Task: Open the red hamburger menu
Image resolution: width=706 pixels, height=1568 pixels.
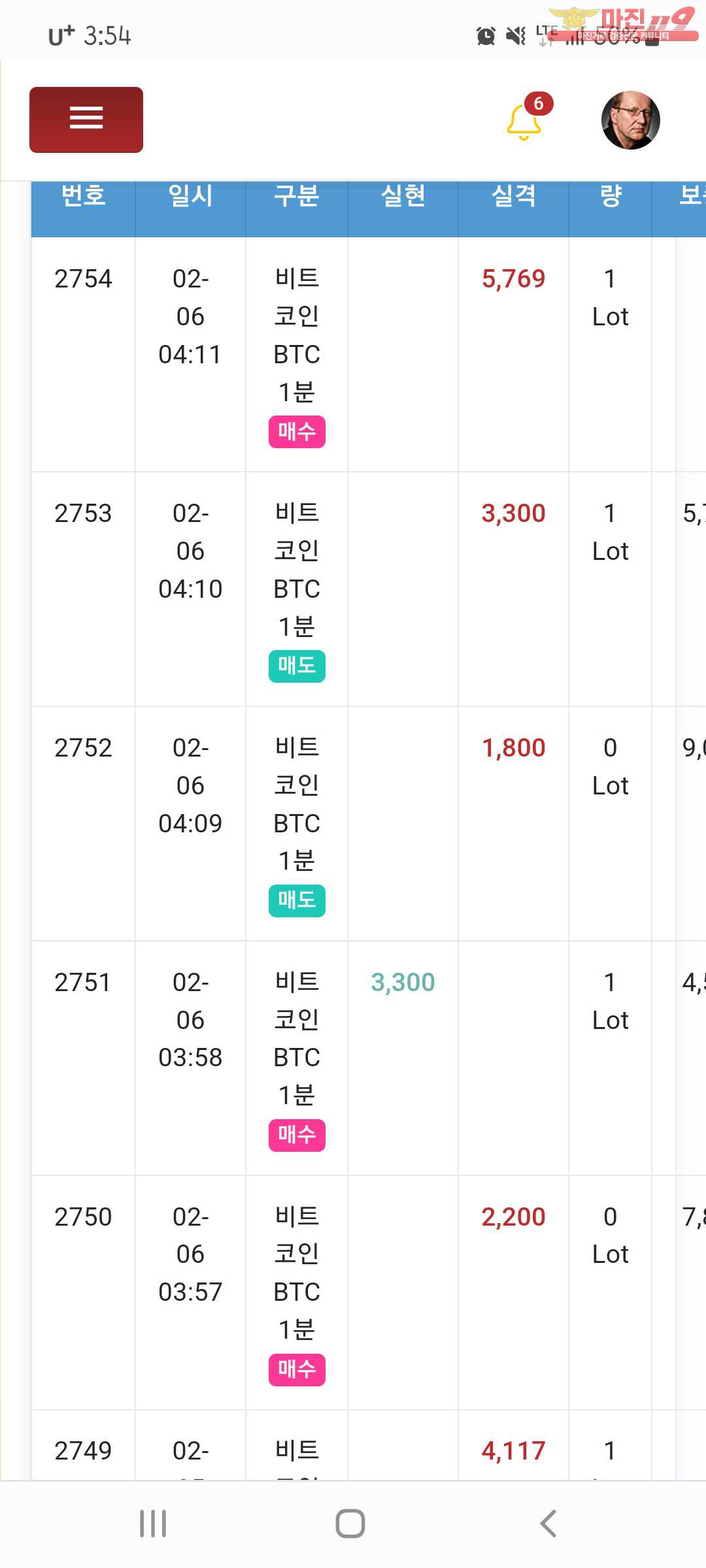Action: (86, 120)
